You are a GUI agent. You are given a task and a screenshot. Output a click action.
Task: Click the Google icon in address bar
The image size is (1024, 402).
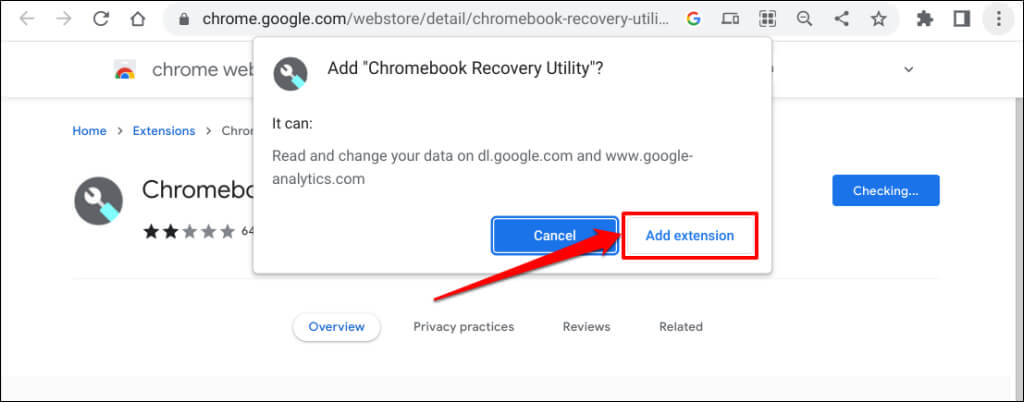pos(694,18)
